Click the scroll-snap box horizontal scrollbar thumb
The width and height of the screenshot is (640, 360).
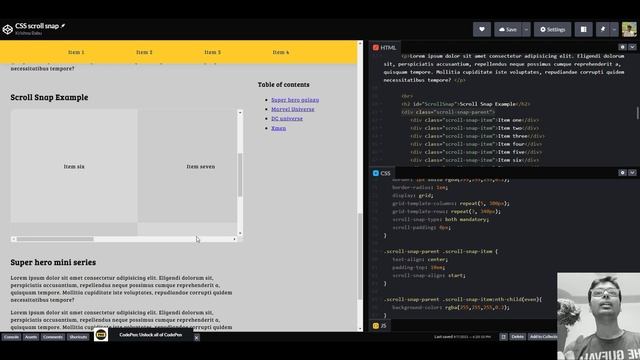[55, 239]
